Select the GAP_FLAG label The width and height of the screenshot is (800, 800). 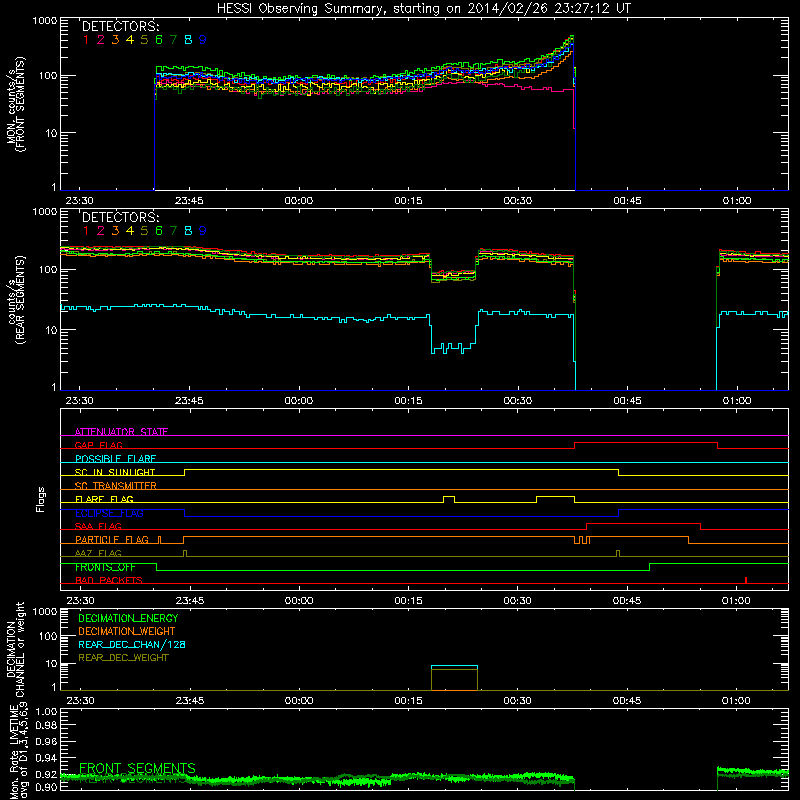(98, 445)
